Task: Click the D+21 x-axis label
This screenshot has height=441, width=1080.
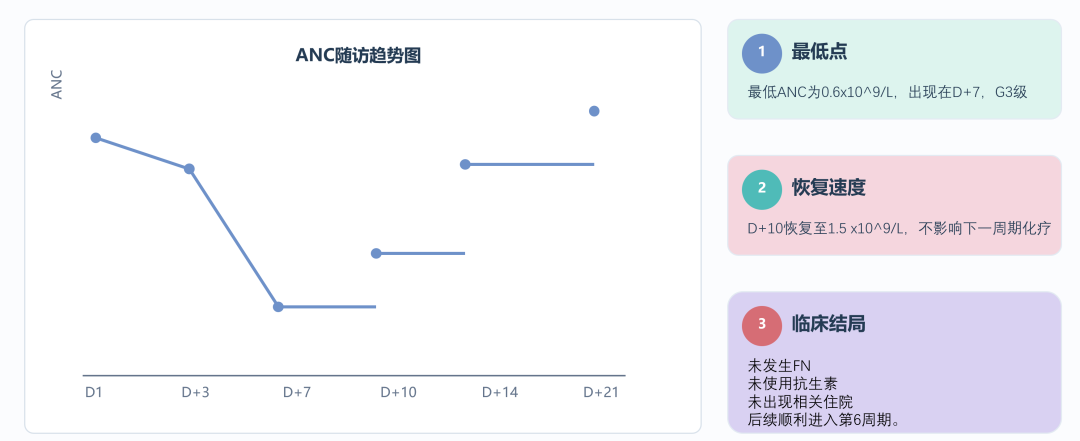Action: tap(601, 393)
